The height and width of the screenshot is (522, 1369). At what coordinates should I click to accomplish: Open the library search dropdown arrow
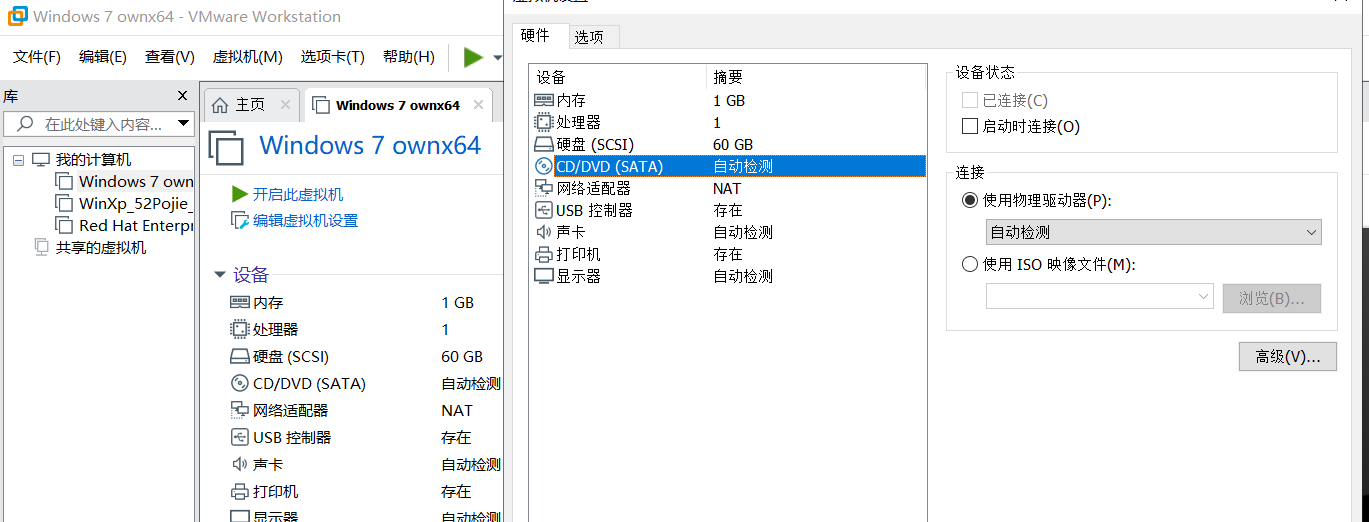click(x=183, y=124)
